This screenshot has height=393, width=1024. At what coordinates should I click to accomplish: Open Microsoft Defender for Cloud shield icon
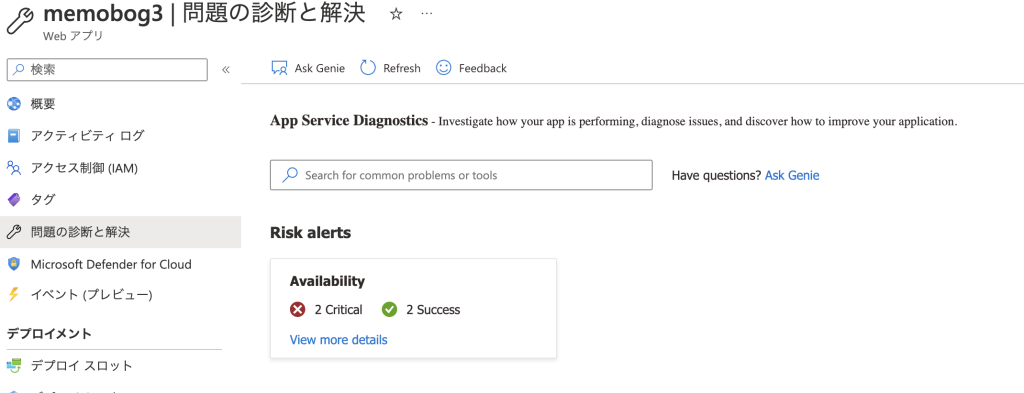click(14, 264)
